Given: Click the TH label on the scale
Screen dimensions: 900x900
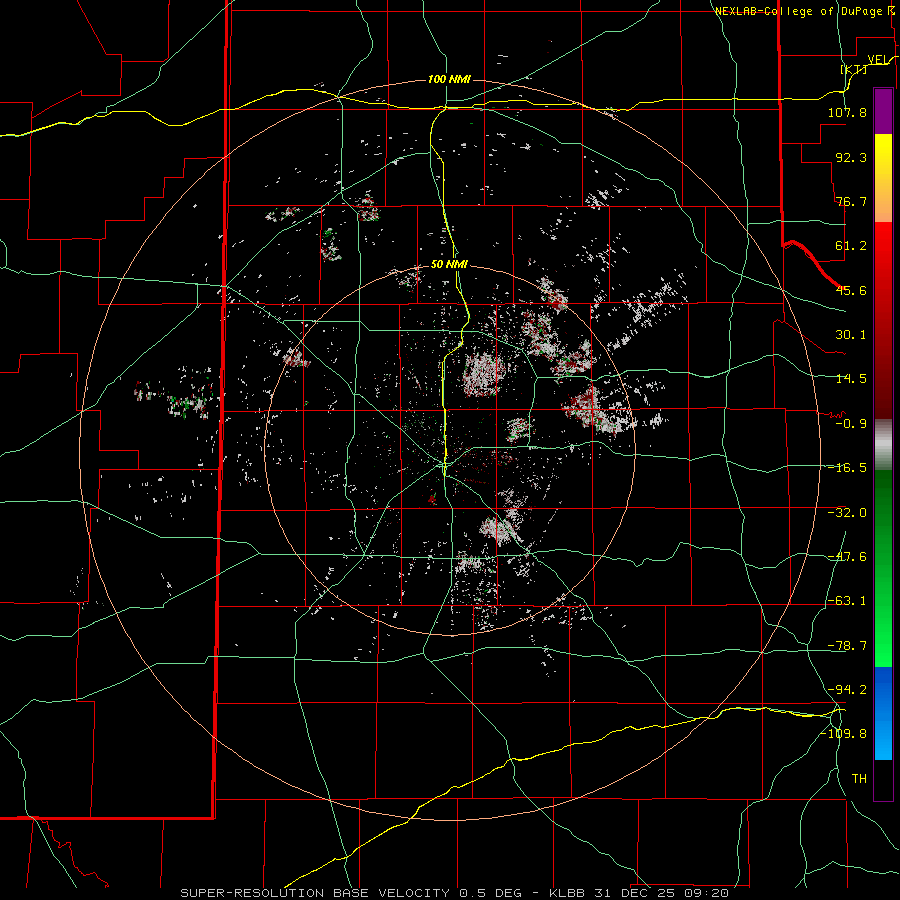Looking at the screenshot, I should [x=859, y=779].
